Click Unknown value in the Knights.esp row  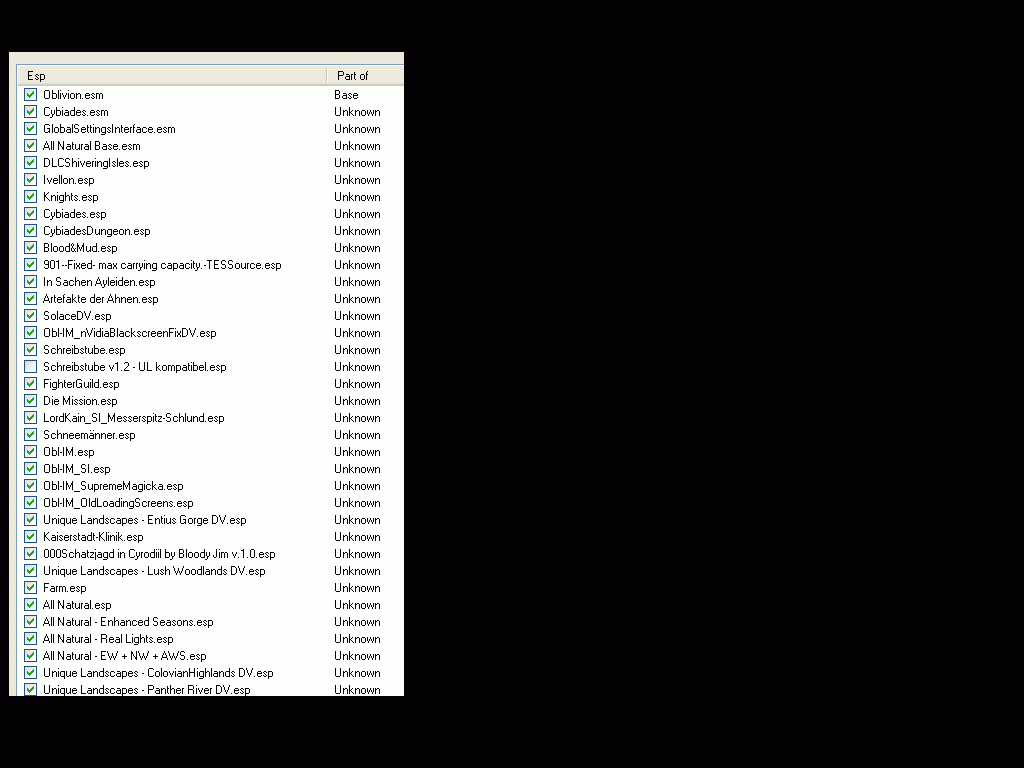click(x=357, y=197)
